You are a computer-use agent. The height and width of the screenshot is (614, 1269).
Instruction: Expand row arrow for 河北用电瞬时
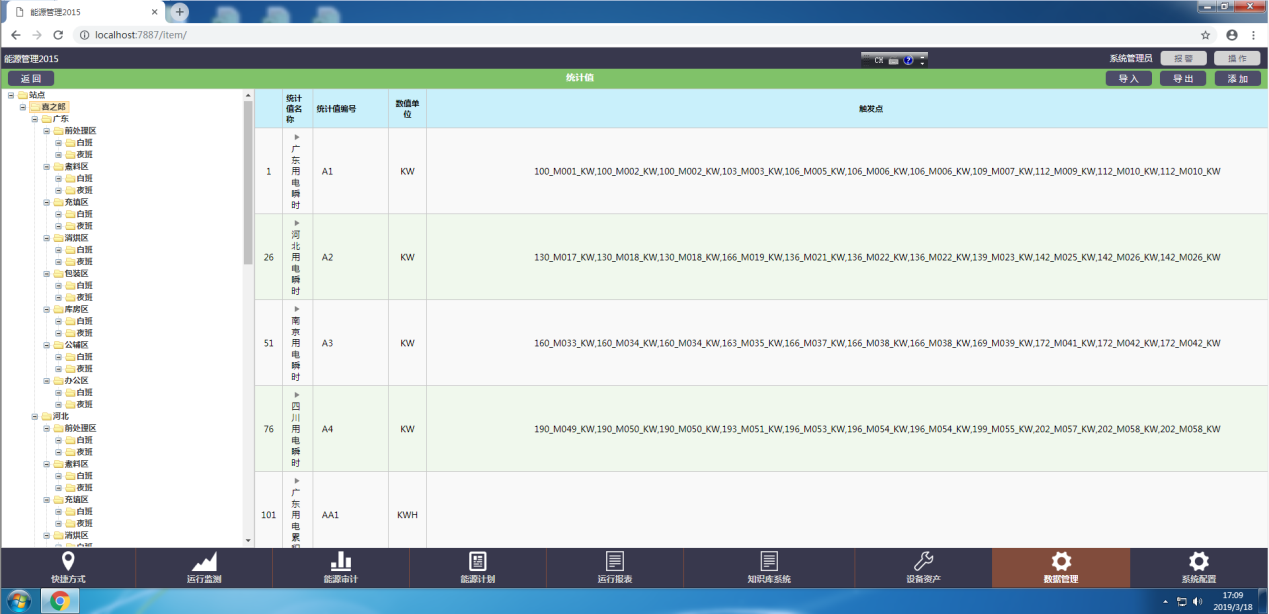(297, 222)
